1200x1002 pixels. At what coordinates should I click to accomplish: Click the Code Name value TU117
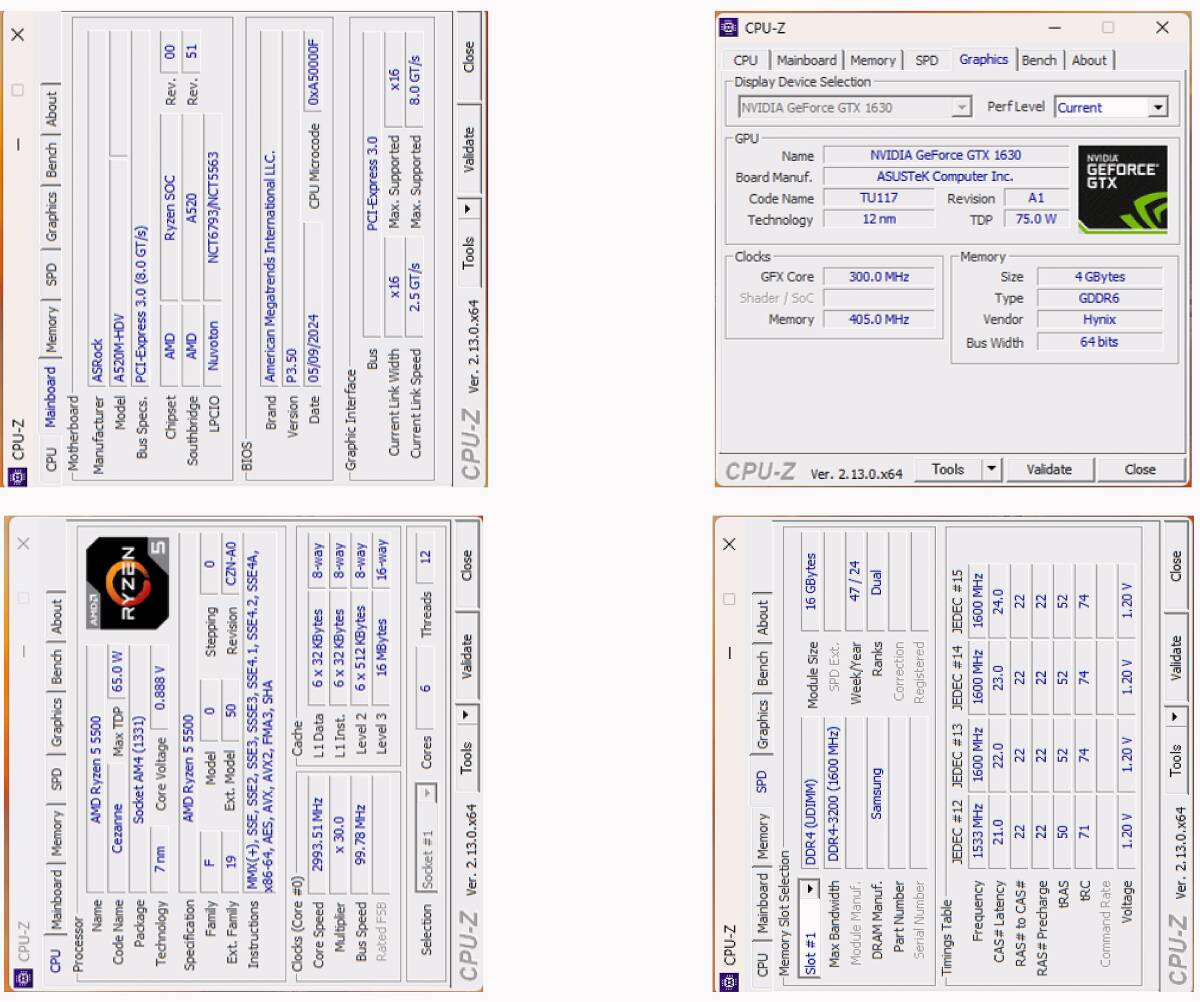879,198
